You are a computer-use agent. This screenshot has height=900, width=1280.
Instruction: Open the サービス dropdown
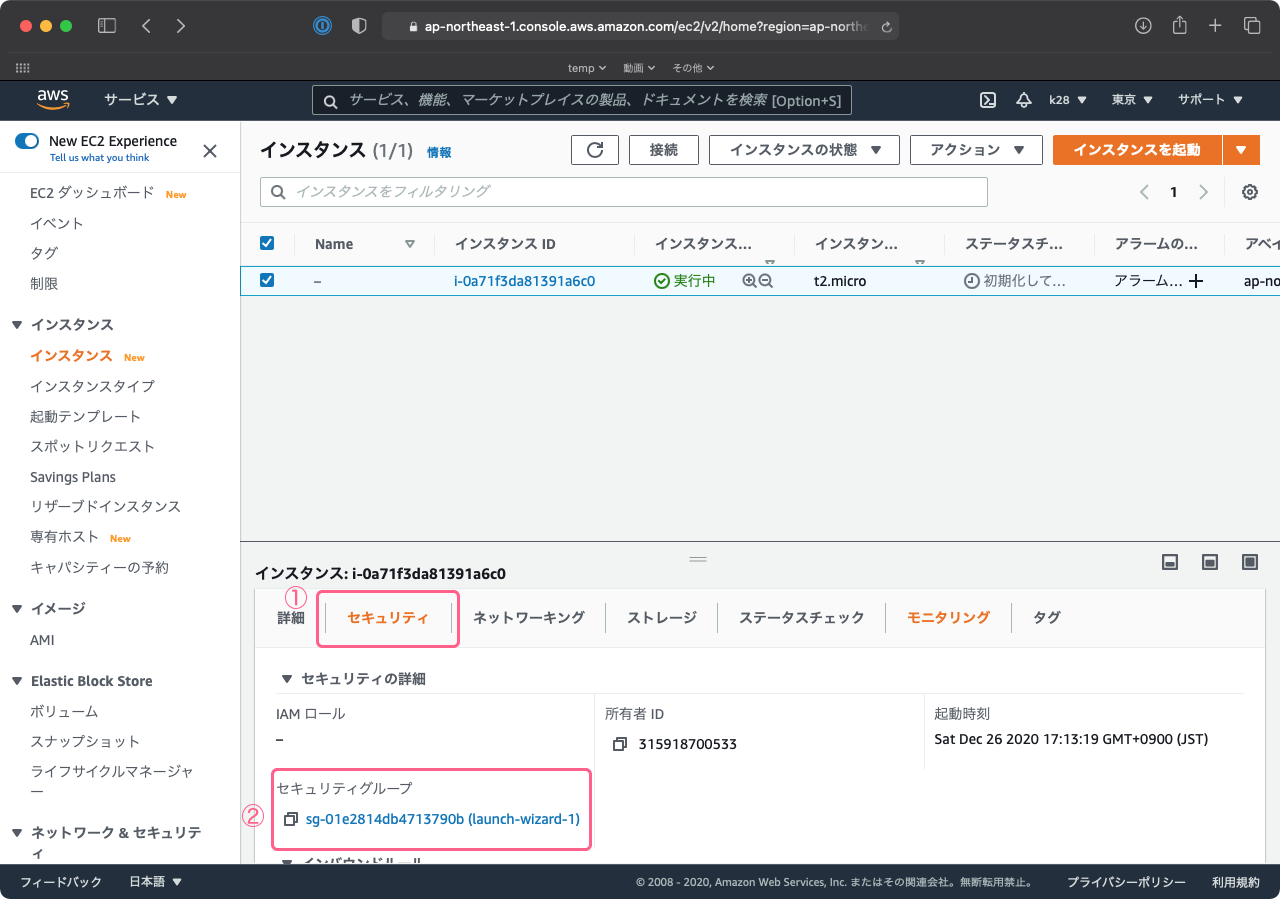point(141,100)
